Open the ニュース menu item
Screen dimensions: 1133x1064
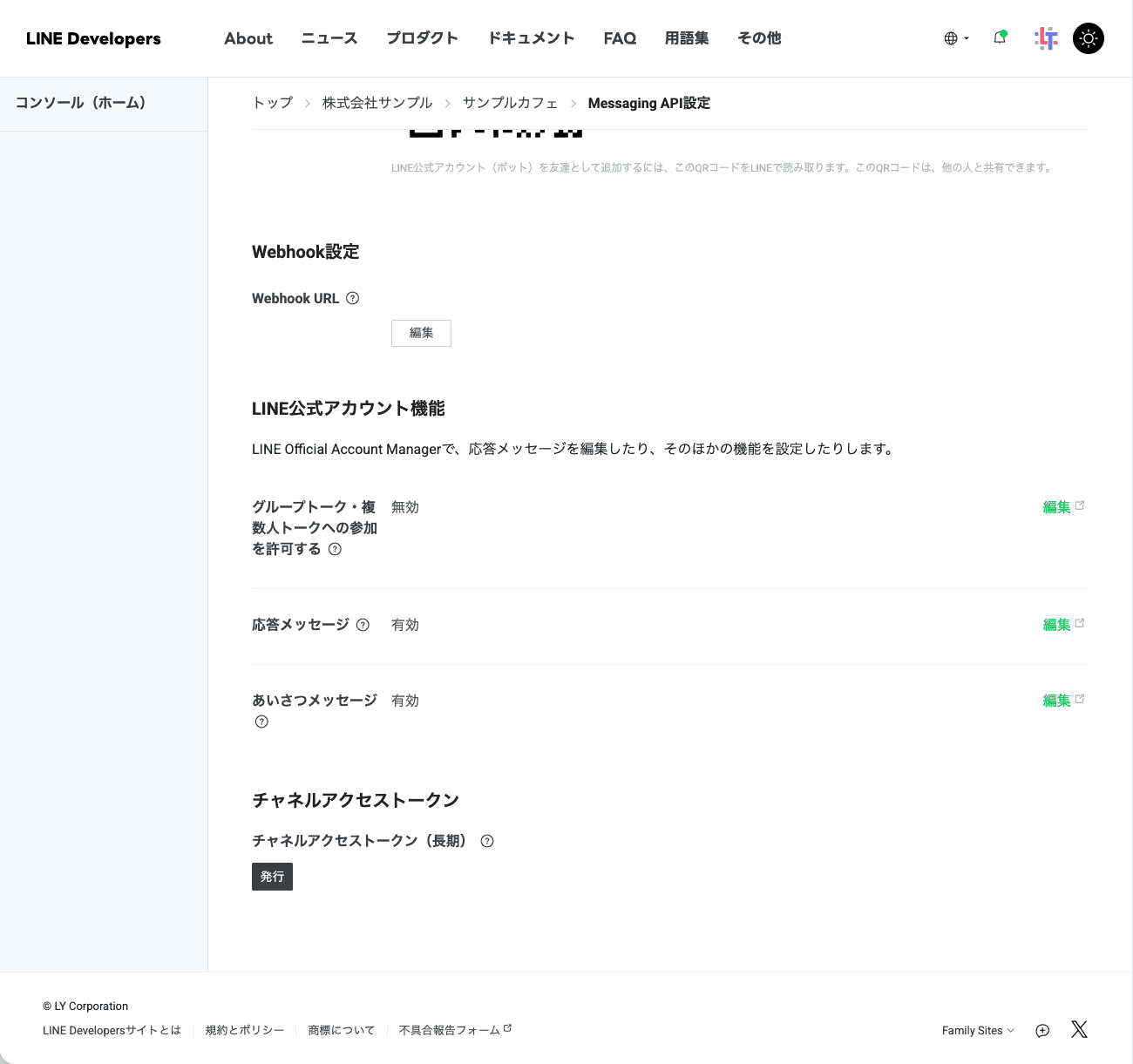point(329,38)
